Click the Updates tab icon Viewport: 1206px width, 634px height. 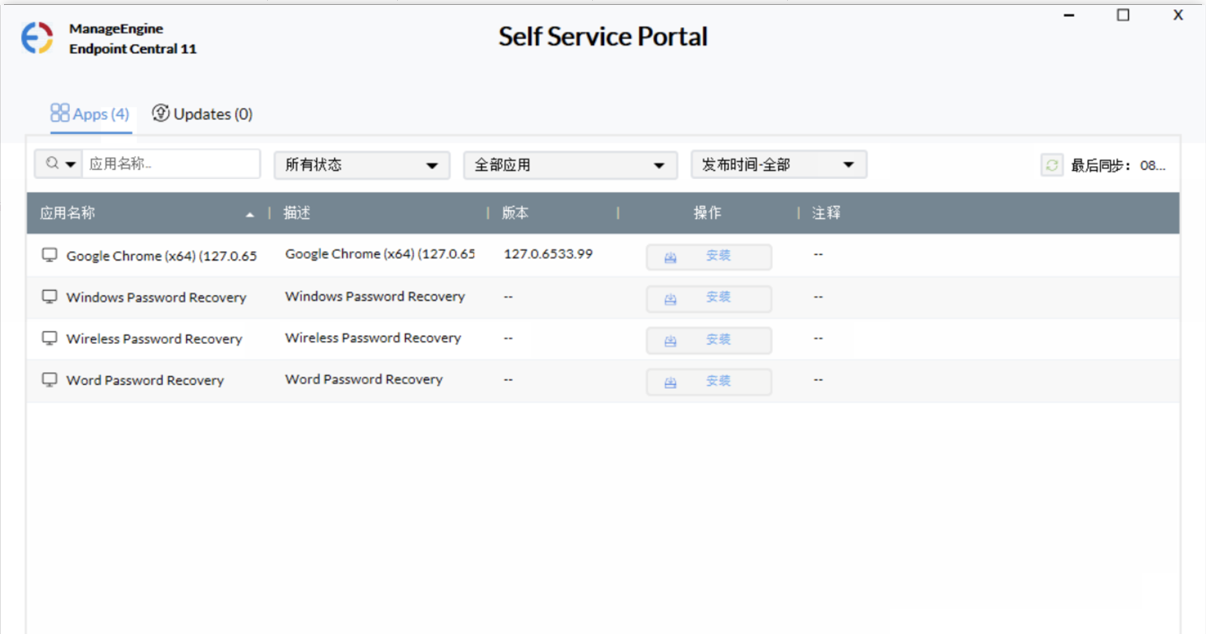(161, 113)
